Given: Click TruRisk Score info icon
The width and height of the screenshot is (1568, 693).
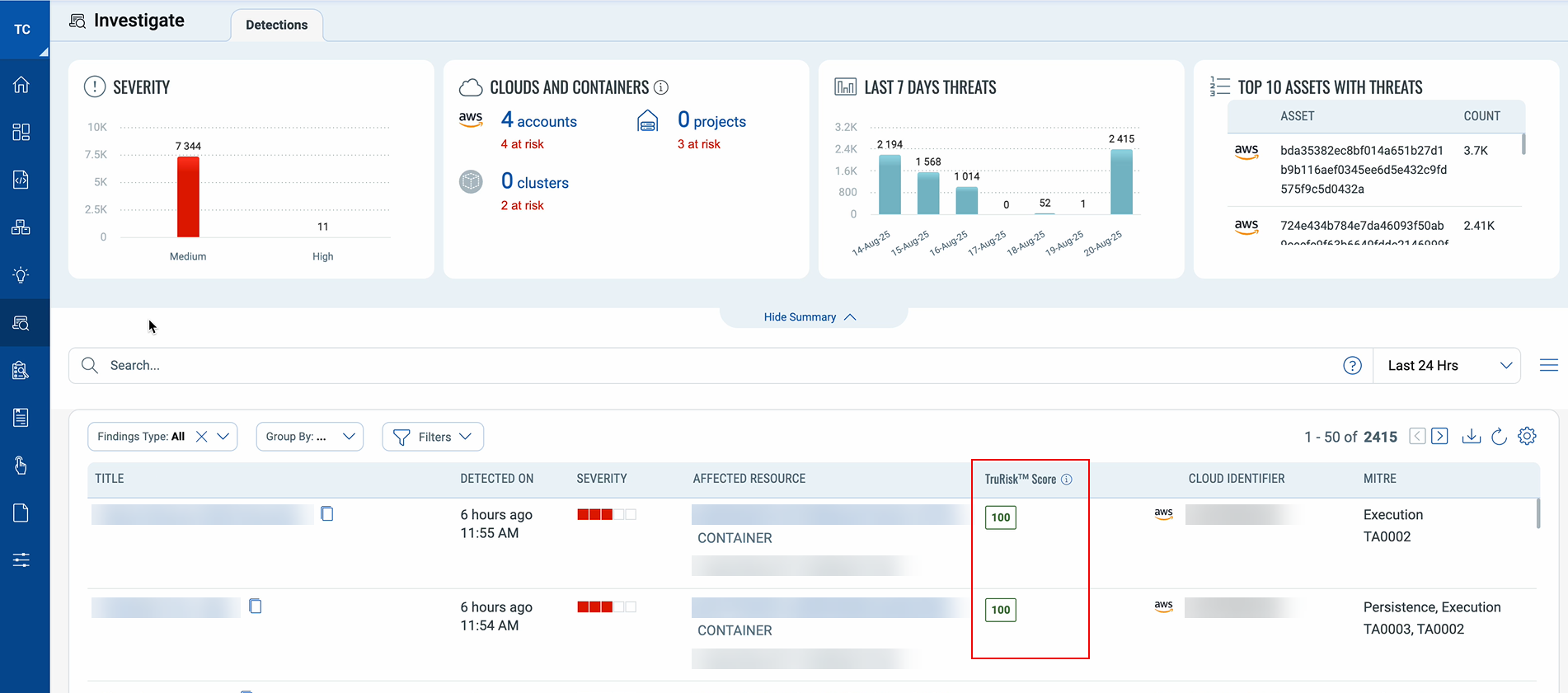Looking at the screenshot, I should [x=1067, y=480].
